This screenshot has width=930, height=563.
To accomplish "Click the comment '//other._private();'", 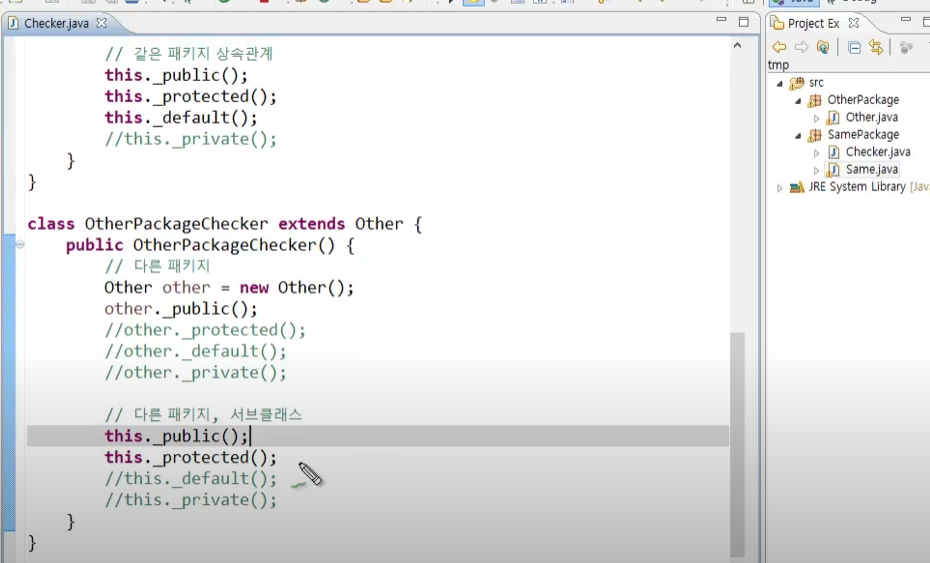I will pos(195,373).
